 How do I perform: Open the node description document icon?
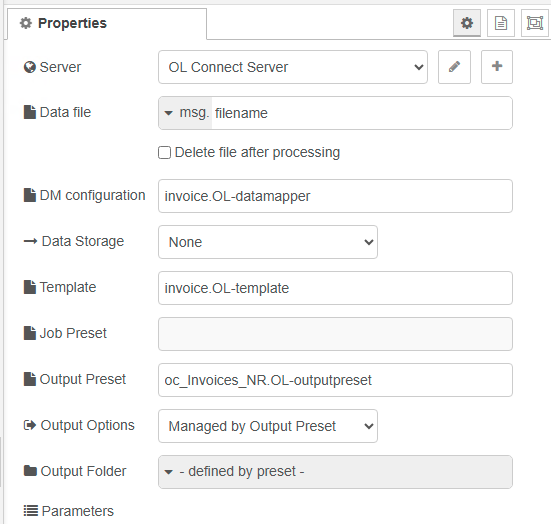(x=501, y=23)
